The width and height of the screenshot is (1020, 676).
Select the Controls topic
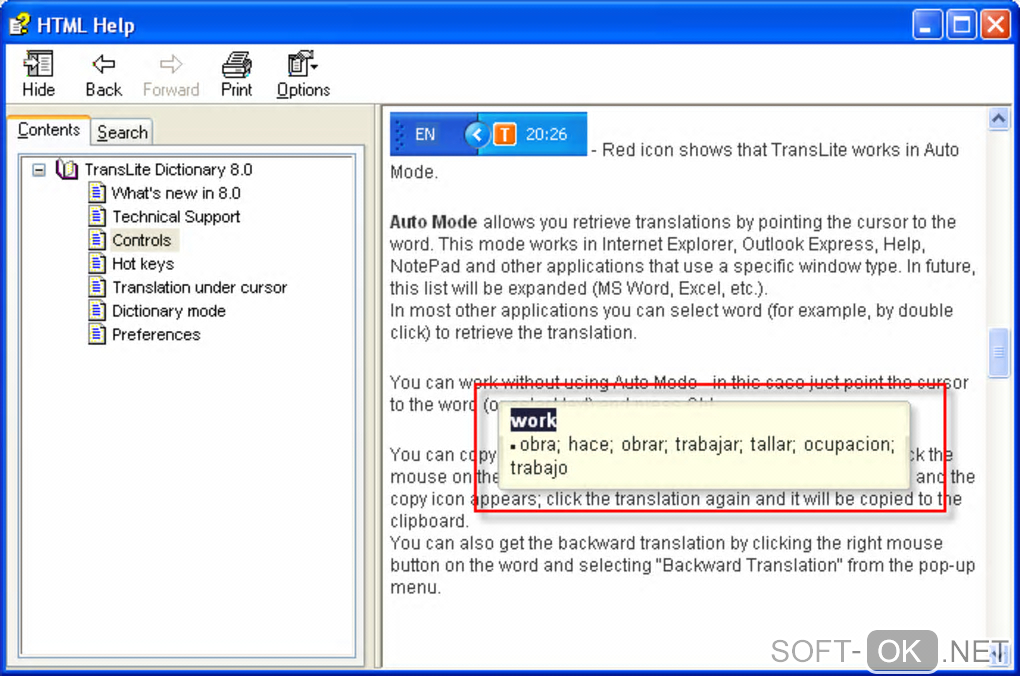click(x=142, y=240)
